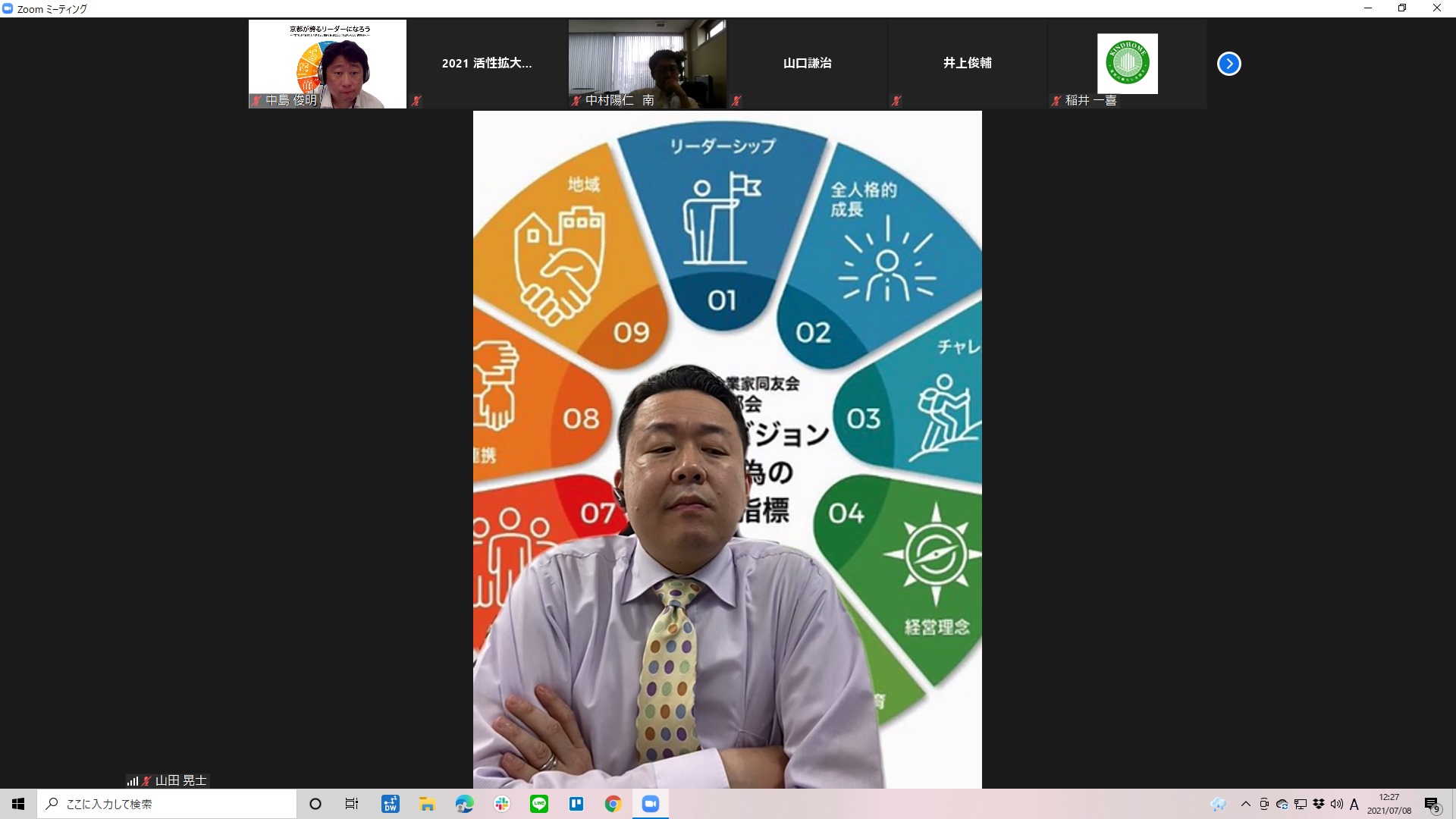This screenshot has width=1456, height=819.
Task: Open Google Chrome from the taskbar
Action: [x=613, y=804]
